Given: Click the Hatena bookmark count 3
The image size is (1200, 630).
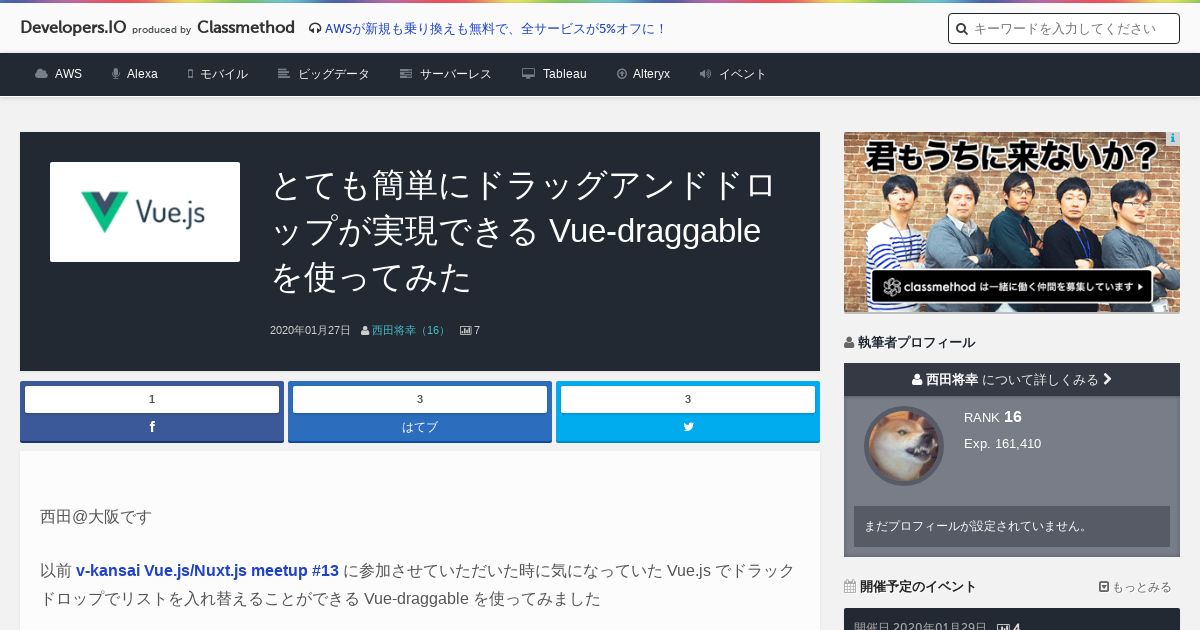Looking at the screenshot, I should tap(420, 399).
